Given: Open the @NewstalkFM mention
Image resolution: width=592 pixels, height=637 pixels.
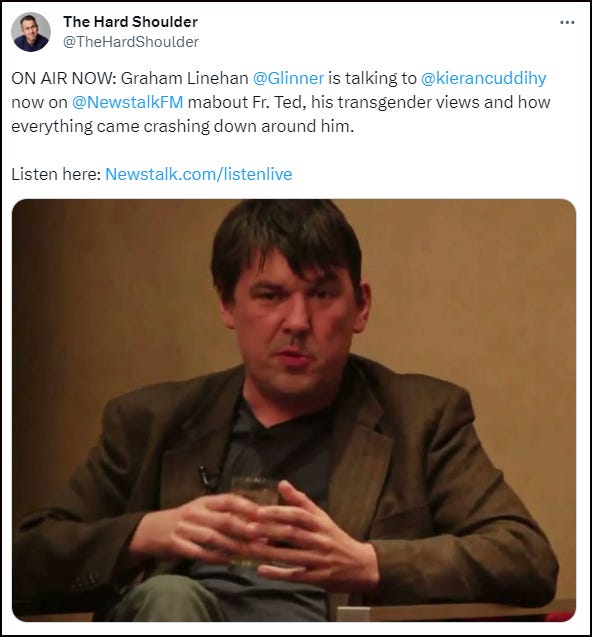Looking at the screenshot, I should click(x=128, y=102).
